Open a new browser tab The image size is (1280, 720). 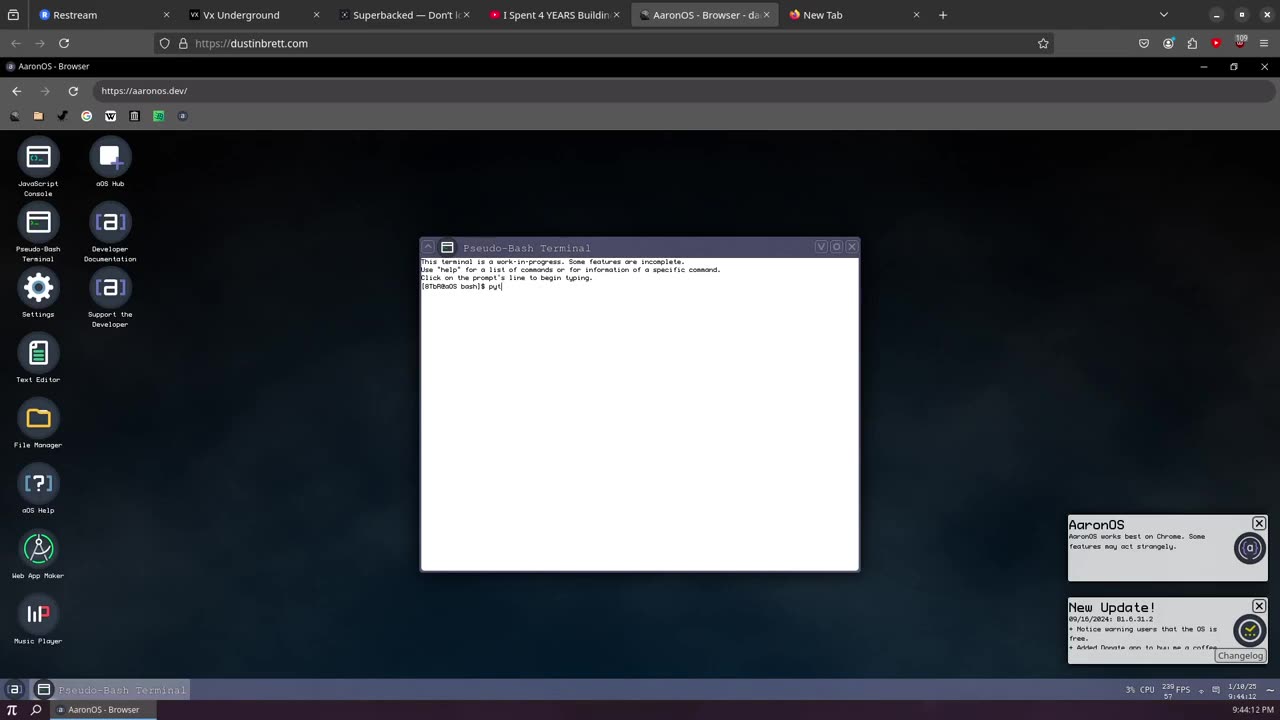pos(942,15)
